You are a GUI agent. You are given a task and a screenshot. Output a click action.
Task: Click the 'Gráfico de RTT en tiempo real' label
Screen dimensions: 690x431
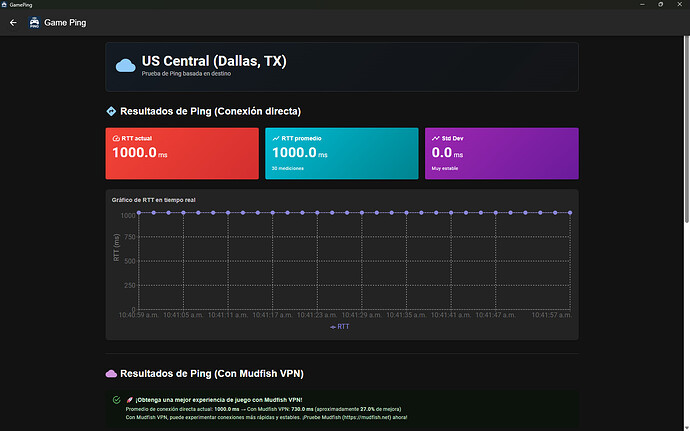(154, 200)
